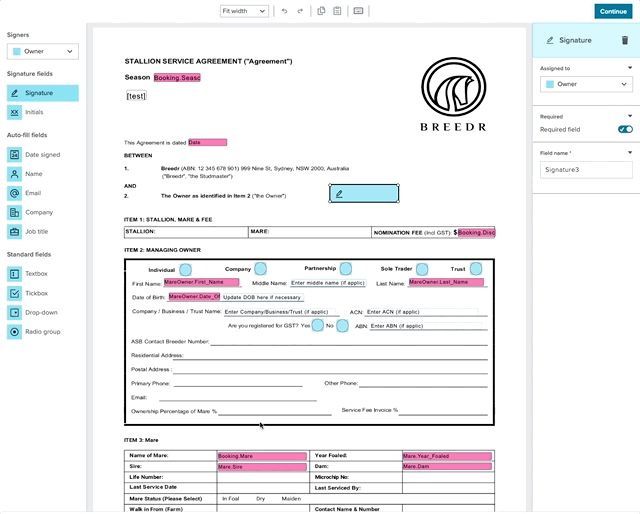This screenshot has width=640, height=514.
Task: Click the paste clipboard icon
Action: tap(337, 11)
